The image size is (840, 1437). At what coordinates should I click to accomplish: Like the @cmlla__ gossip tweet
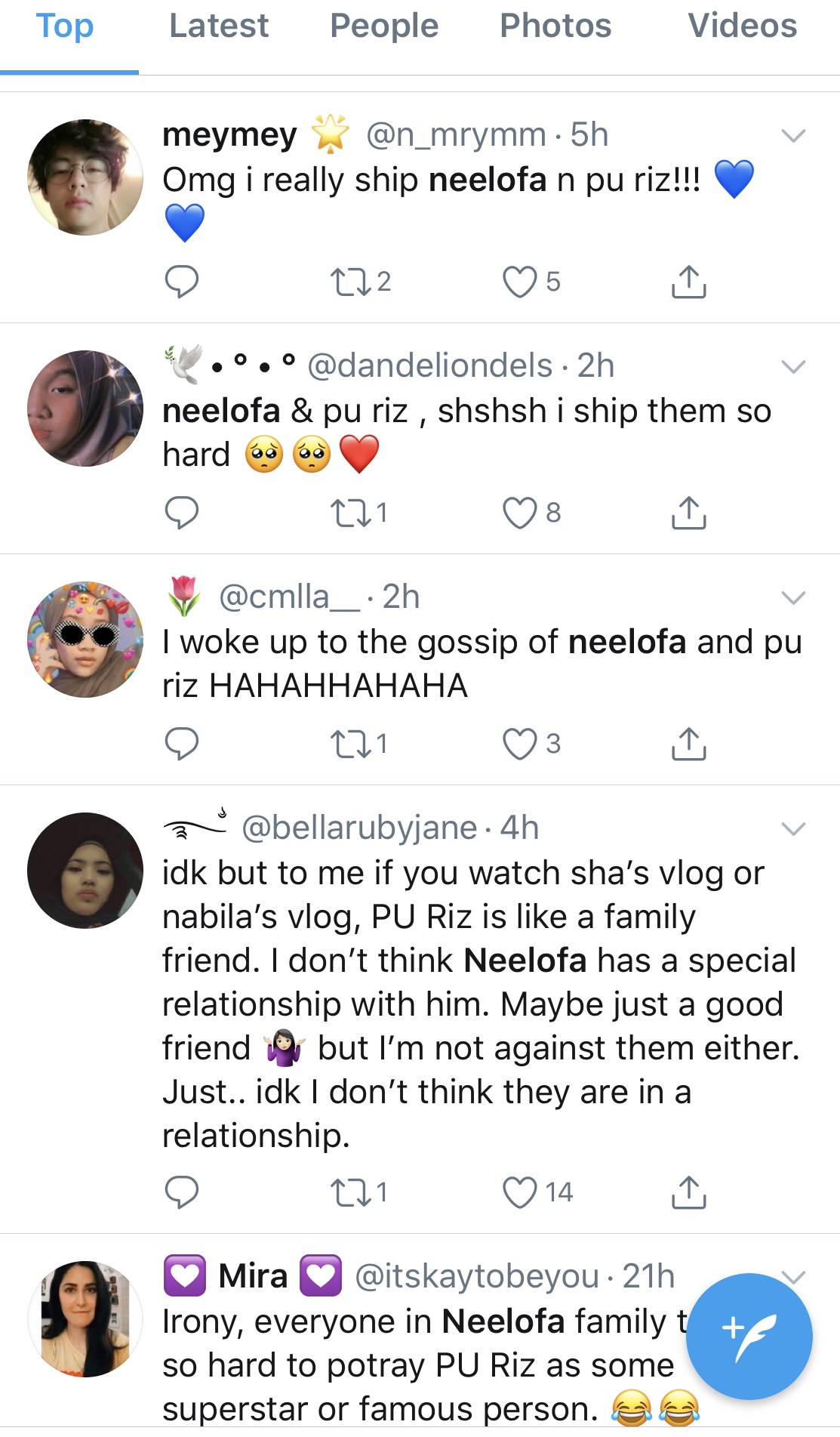click(x=520, y=744)
